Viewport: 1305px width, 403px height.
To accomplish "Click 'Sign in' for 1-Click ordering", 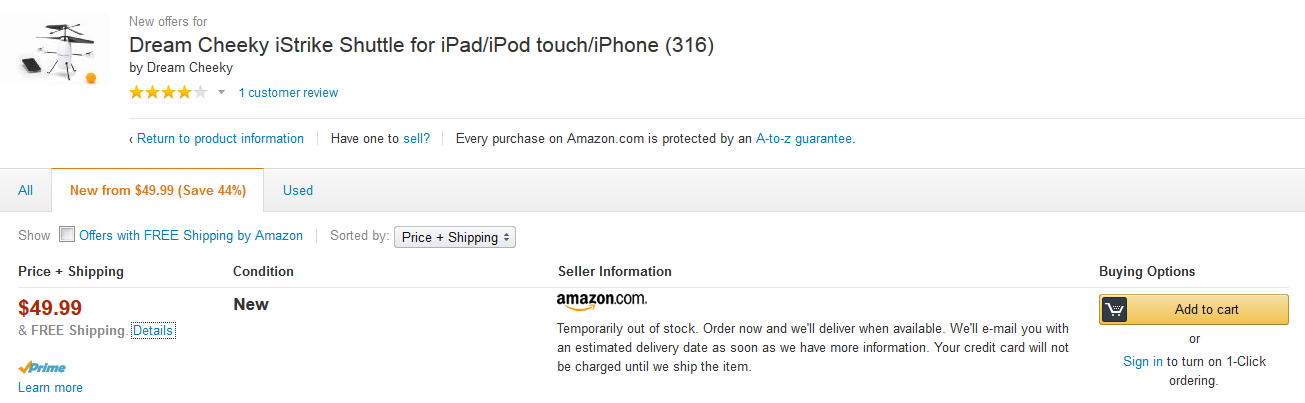I will [x=1142, y=361].
